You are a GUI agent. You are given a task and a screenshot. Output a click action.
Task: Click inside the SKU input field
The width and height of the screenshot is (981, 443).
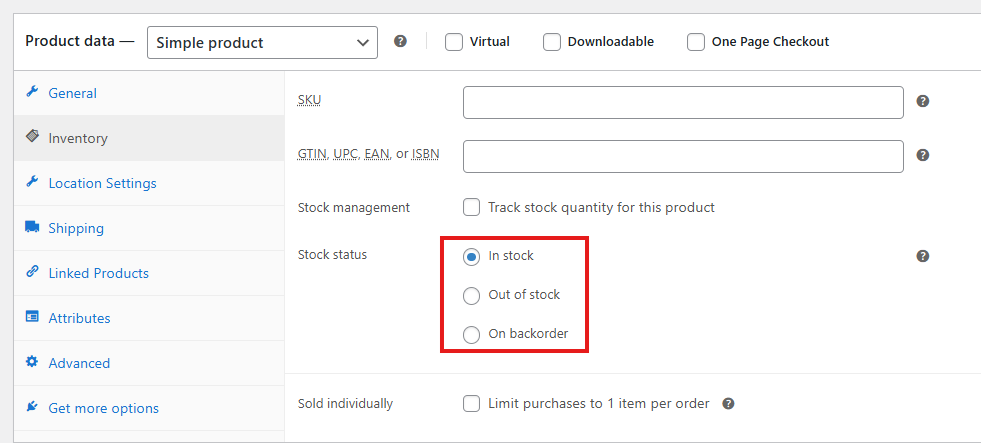(x=683, y=103)
